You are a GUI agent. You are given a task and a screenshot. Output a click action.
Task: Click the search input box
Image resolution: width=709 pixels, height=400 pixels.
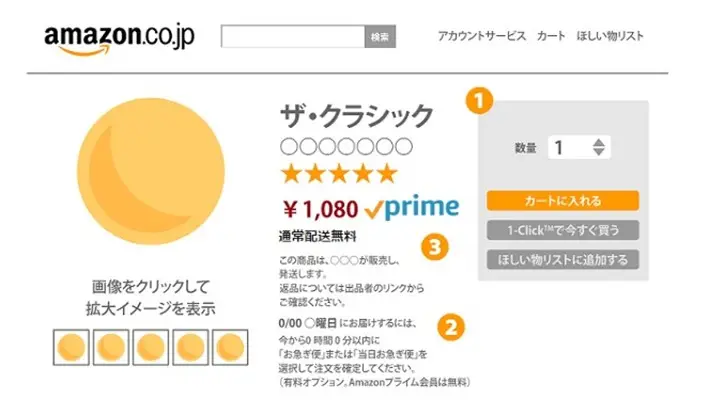pos(293,36)
